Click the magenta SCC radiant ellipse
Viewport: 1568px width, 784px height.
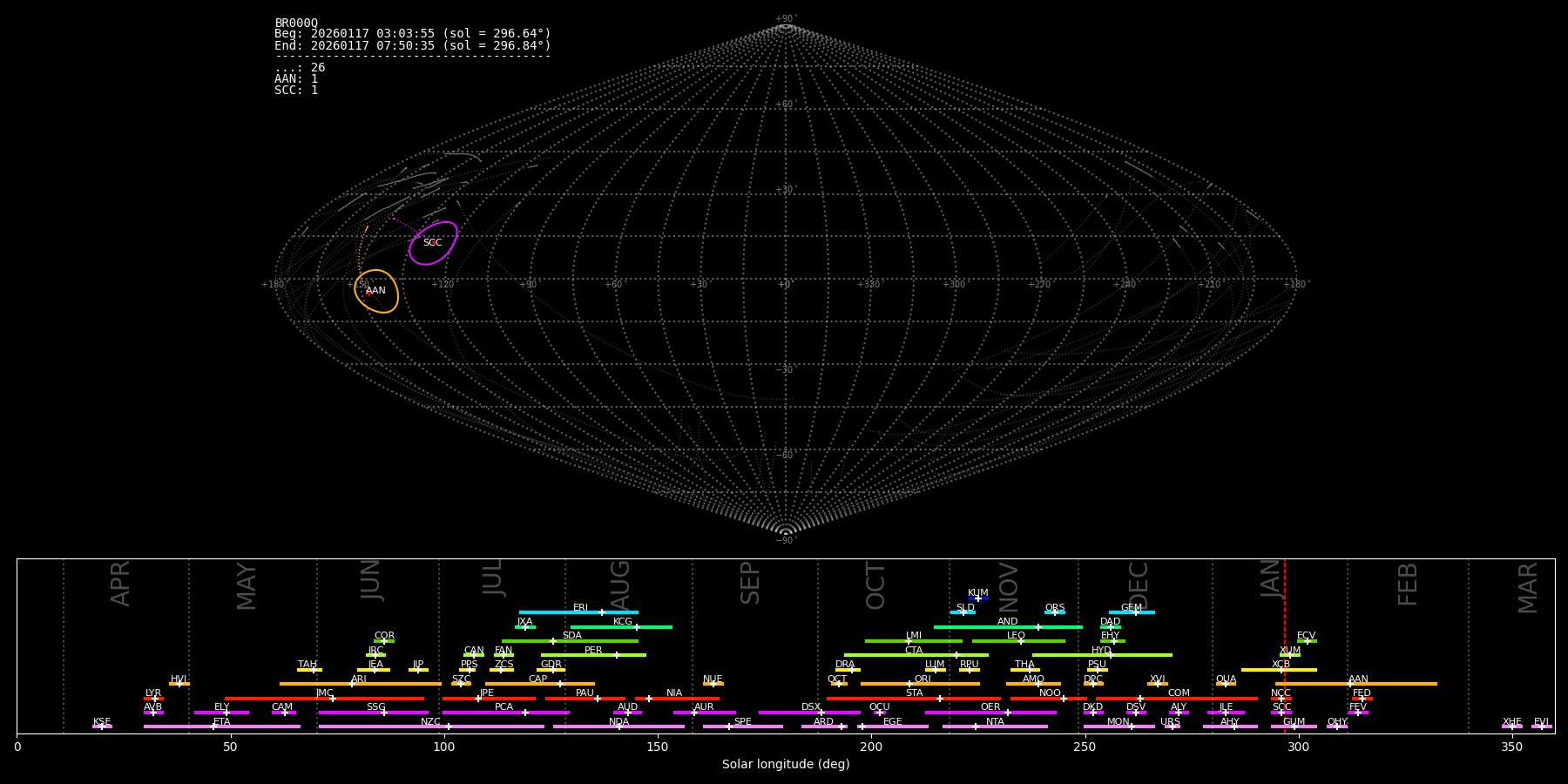(x=433, y=243)
